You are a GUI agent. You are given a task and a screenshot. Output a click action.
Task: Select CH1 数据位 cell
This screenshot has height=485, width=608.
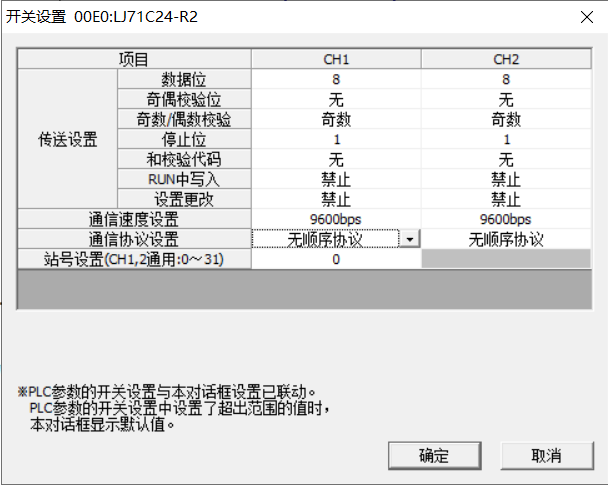[336, 79]
